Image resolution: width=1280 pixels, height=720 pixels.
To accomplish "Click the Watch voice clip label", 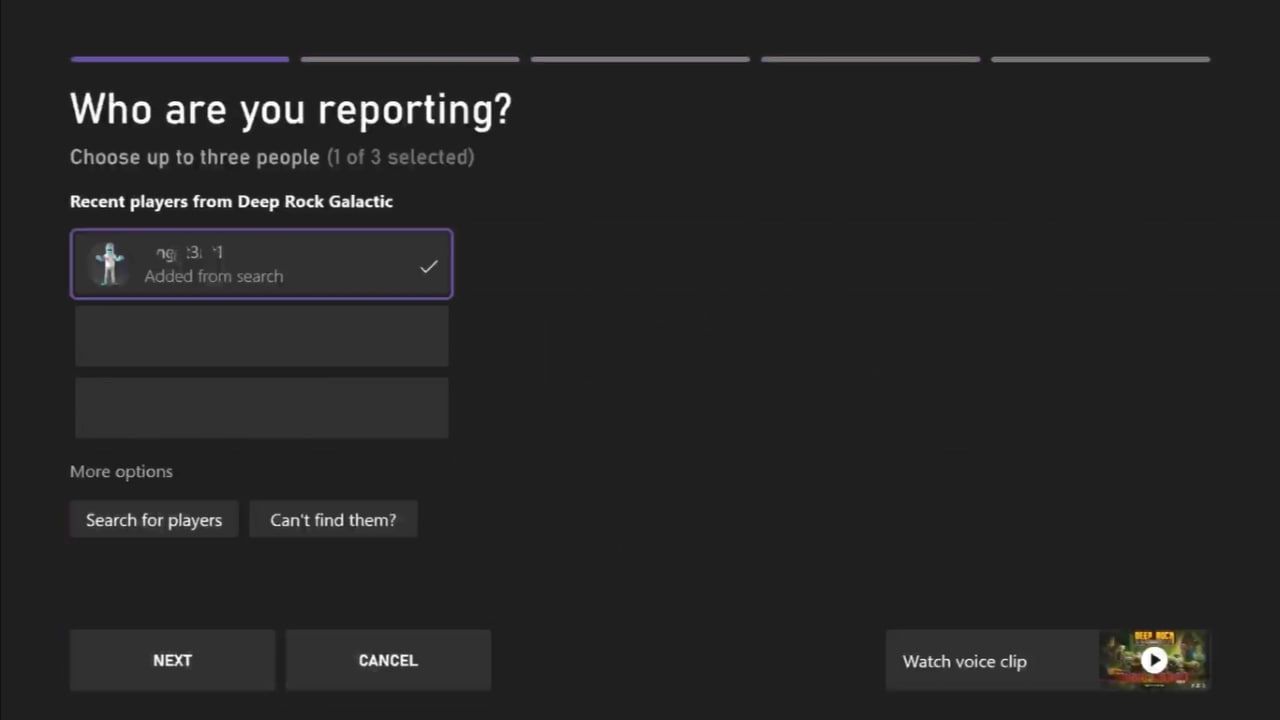I will [x=964, y=661].
